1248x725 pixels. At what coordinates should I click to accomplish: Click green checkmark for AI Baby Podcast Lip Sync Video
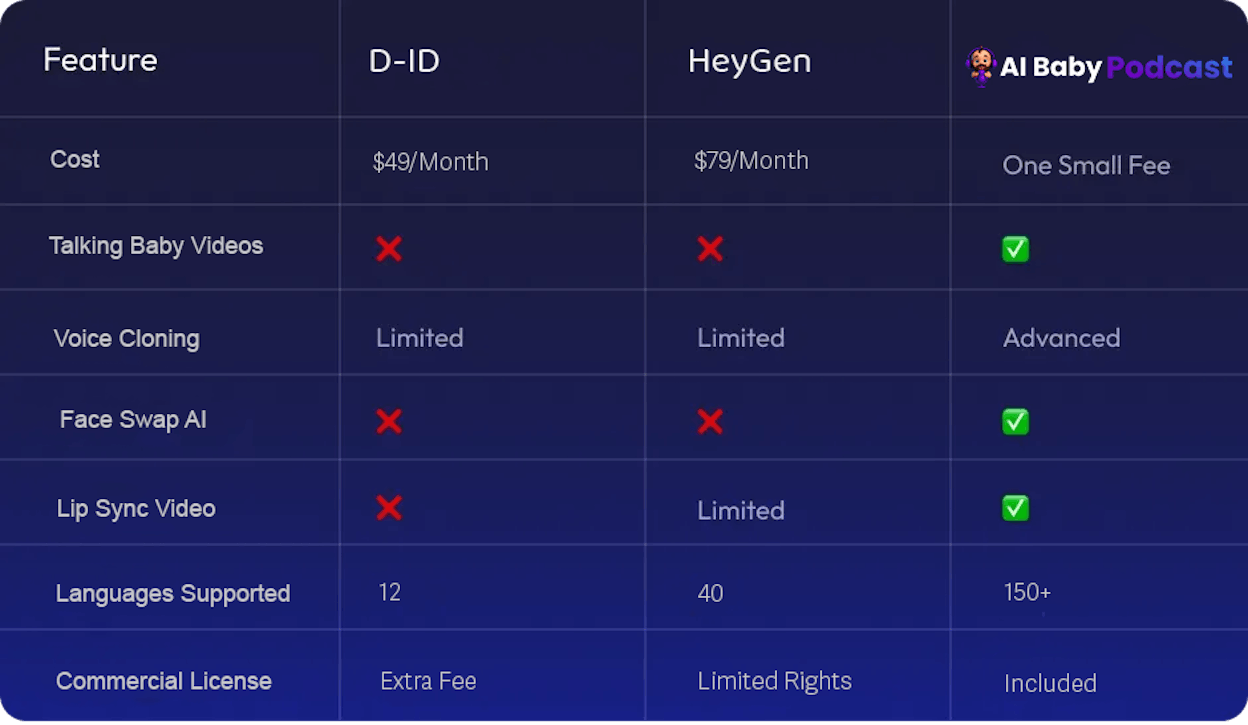[x=1015, y=508]
